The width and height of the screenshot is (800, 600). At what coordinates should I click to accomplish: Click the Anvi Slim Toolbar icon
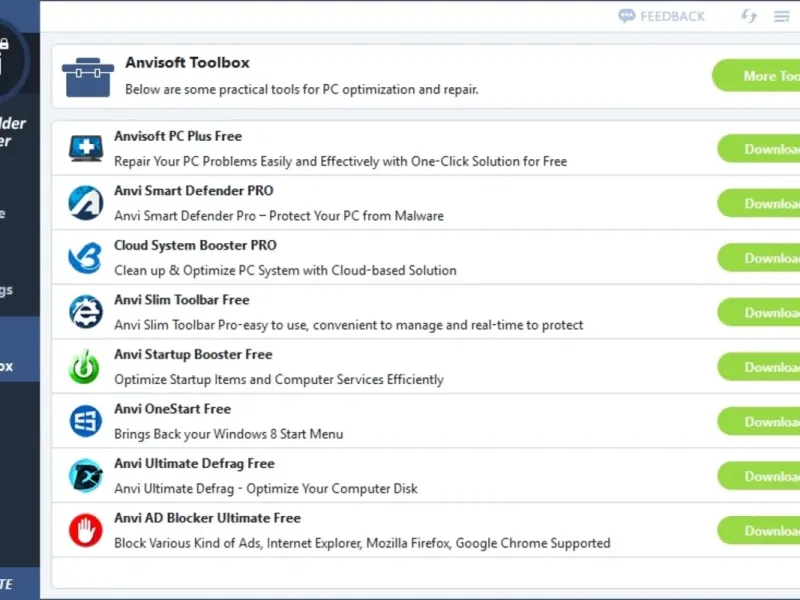85,312
